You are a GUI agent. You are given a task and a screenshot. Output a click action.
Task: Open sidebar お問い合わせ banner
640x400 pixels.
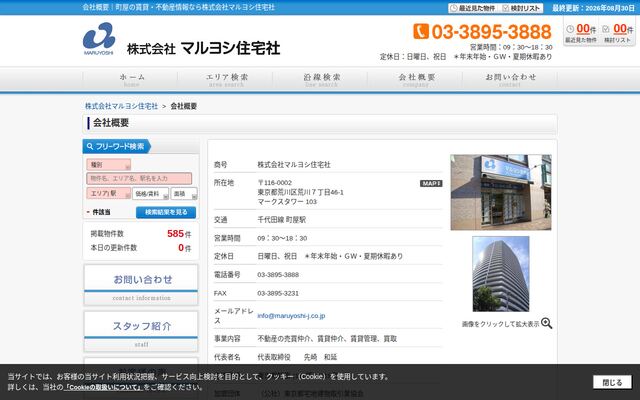[141, 285]
